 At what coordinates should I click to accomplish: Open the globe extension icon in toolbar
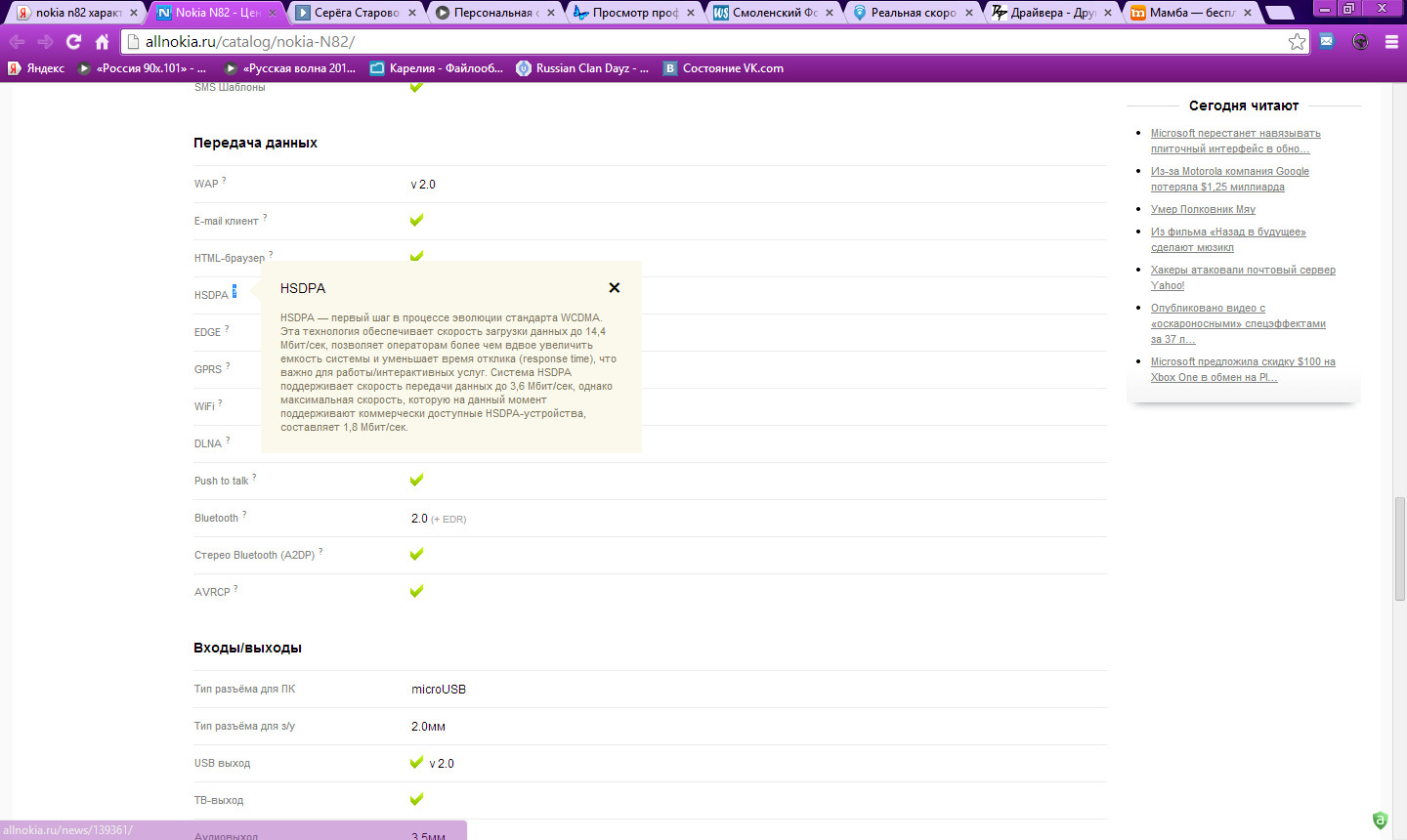[x=1360, y=41]
